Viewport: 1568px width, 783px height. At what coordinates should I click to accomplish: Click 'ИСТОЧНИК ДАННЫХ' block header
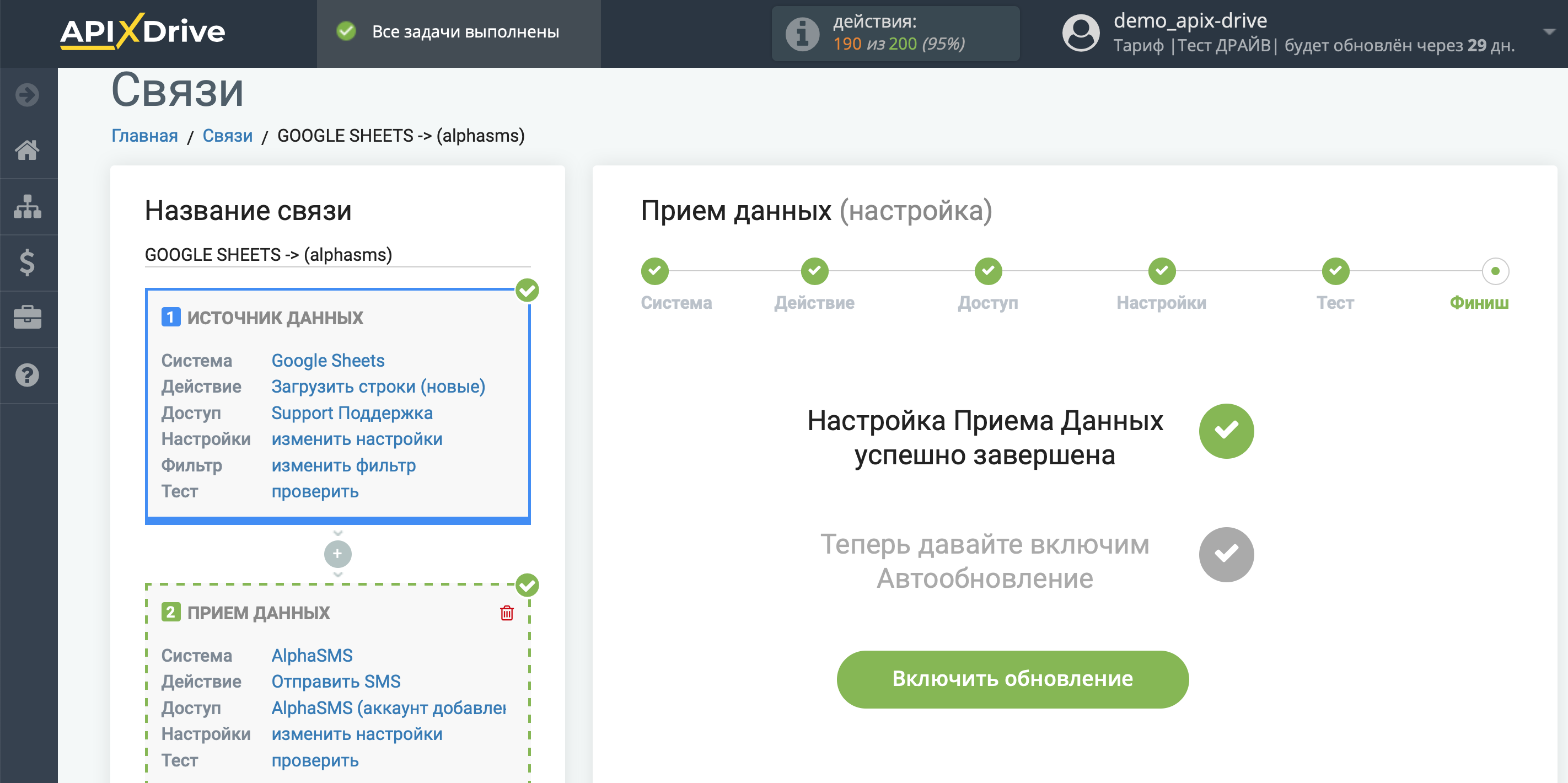[x=275, y=317]
